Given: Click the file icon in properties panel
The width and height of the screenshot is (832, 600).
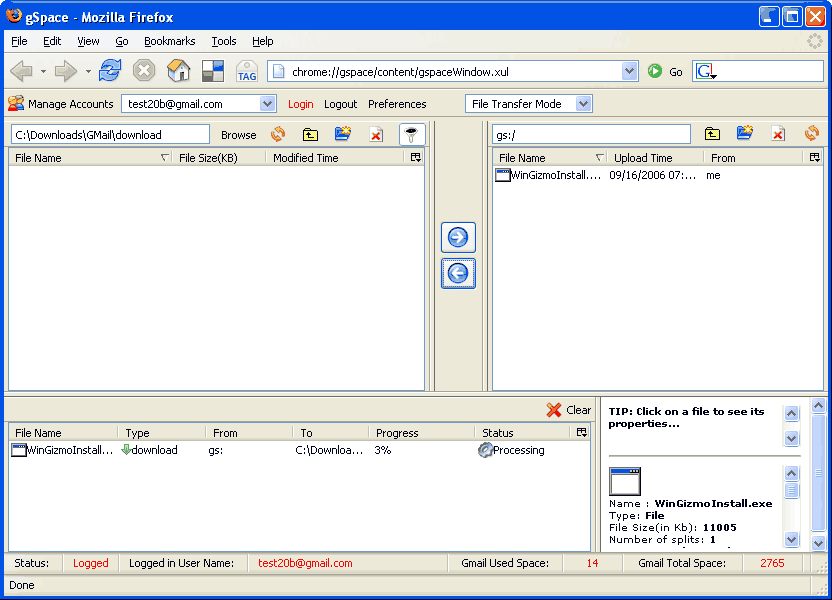Looking at the screenshot, I should [625, 481].
